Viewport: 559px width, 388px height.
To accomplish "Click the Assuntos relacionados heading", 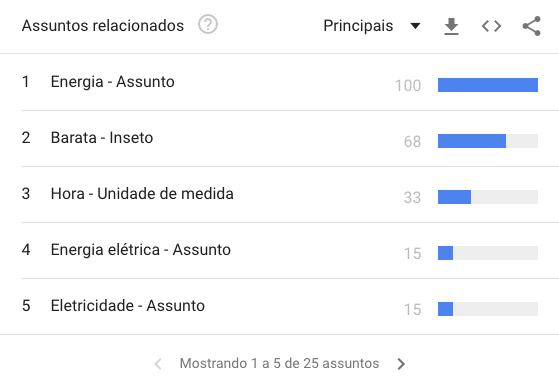I will pyautogui.click(x=103, y=26).
